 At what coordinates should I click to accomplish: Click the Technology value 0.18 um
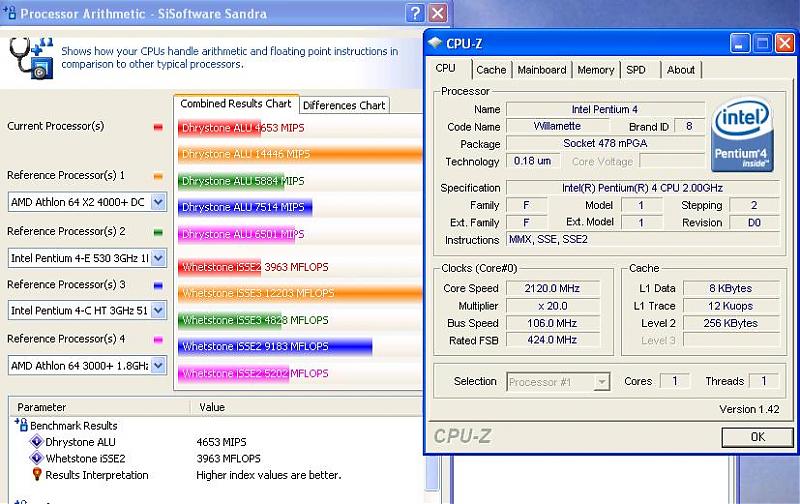[x=533, y=161]
